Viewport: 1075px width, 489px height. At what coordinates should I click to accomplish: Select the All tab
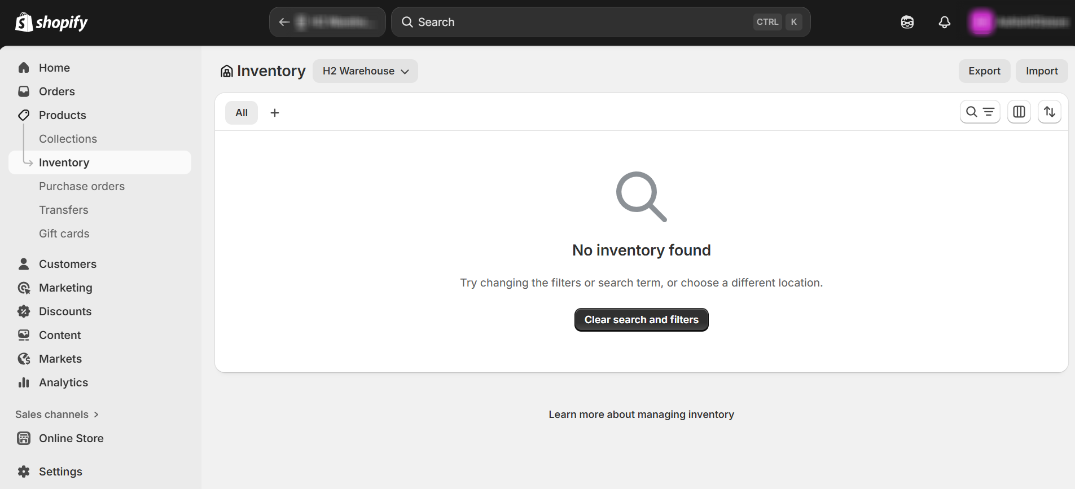pyautogui.click(x=241, y=113)
